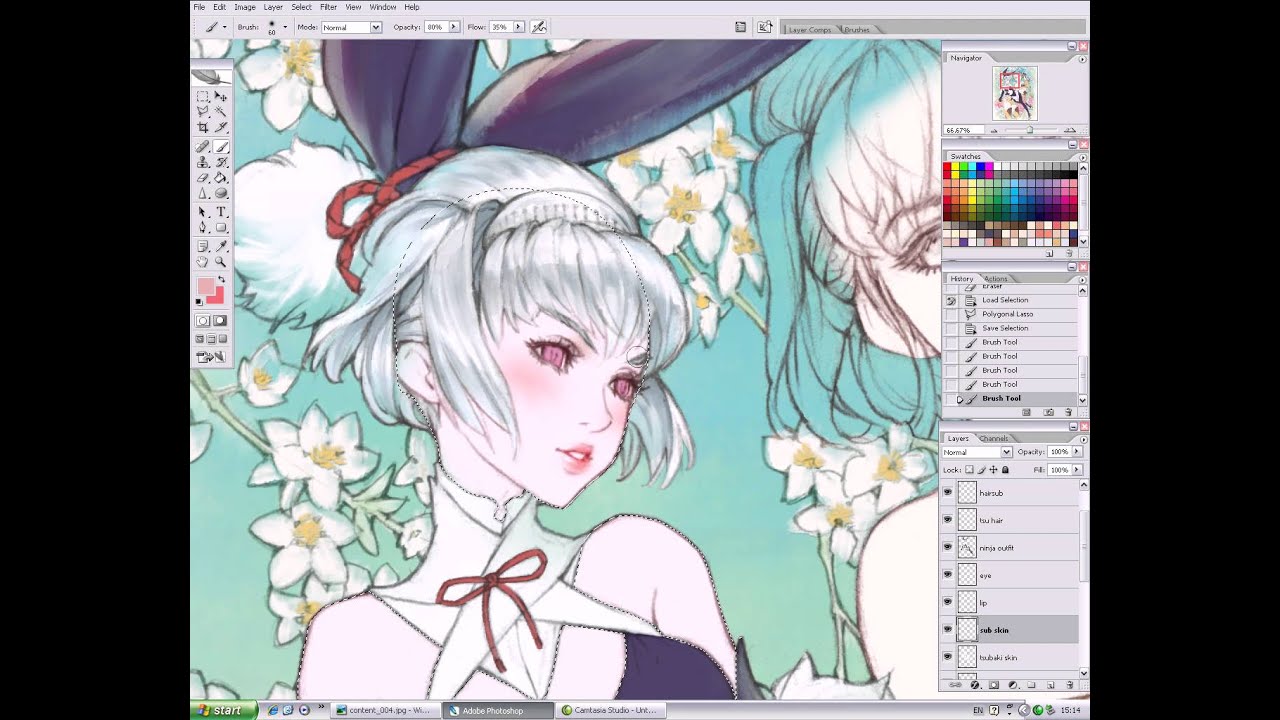Screen dimensions: 1280x720
Task: Select the Healing Brush tool
Action: (x=203, y=147)
